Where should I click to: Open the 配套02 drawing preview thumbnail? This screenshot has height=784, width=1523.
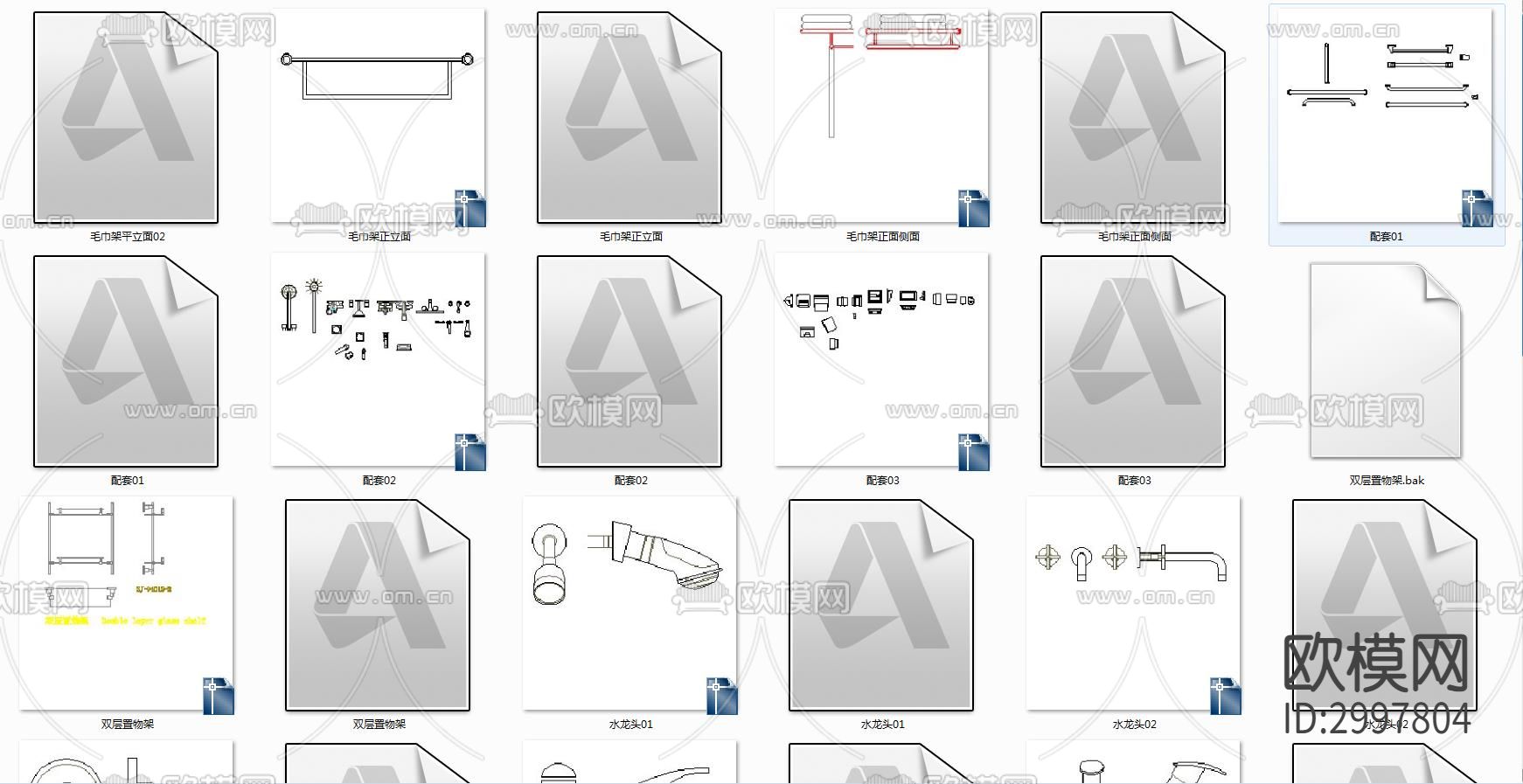pyautogui.click(x=378, y=361)
